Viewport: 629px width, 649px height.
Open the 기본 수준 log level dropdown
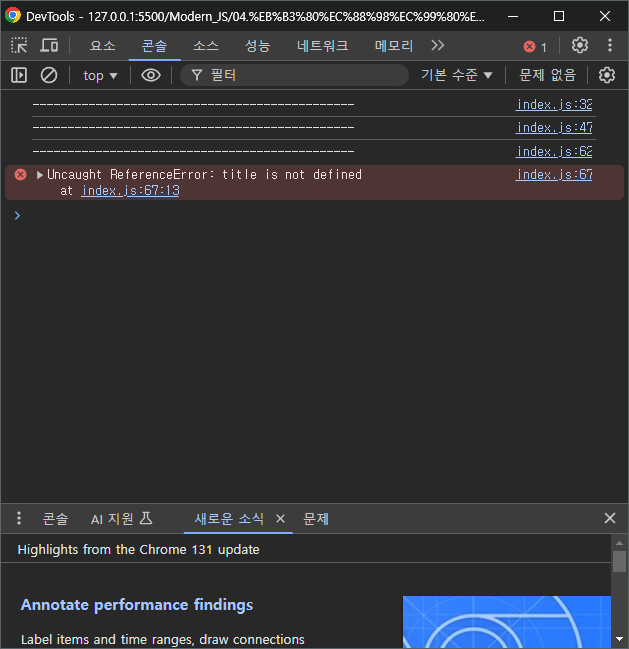point(457,75)
